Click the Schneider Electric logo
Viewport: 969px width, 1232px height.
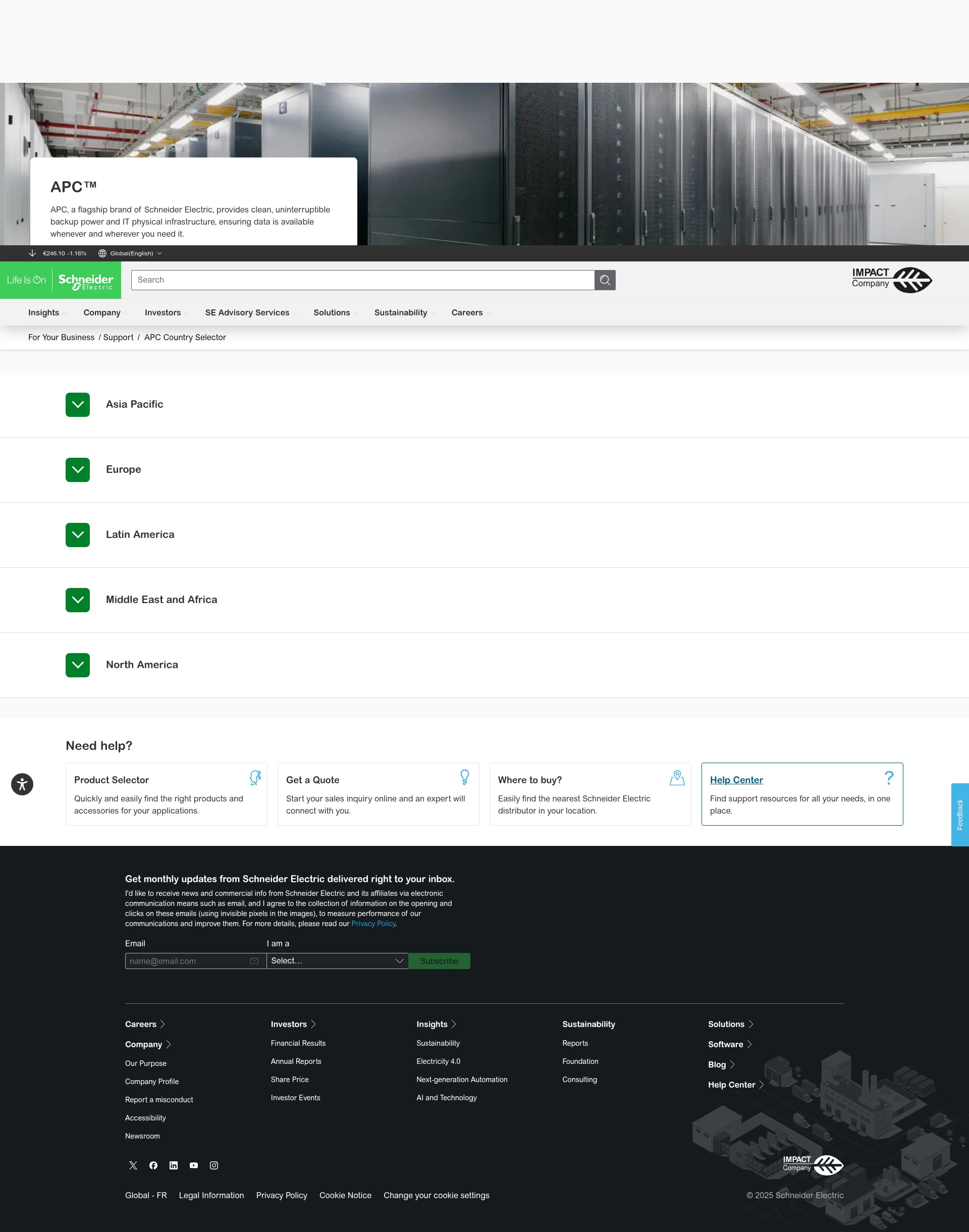click(61, 280)
